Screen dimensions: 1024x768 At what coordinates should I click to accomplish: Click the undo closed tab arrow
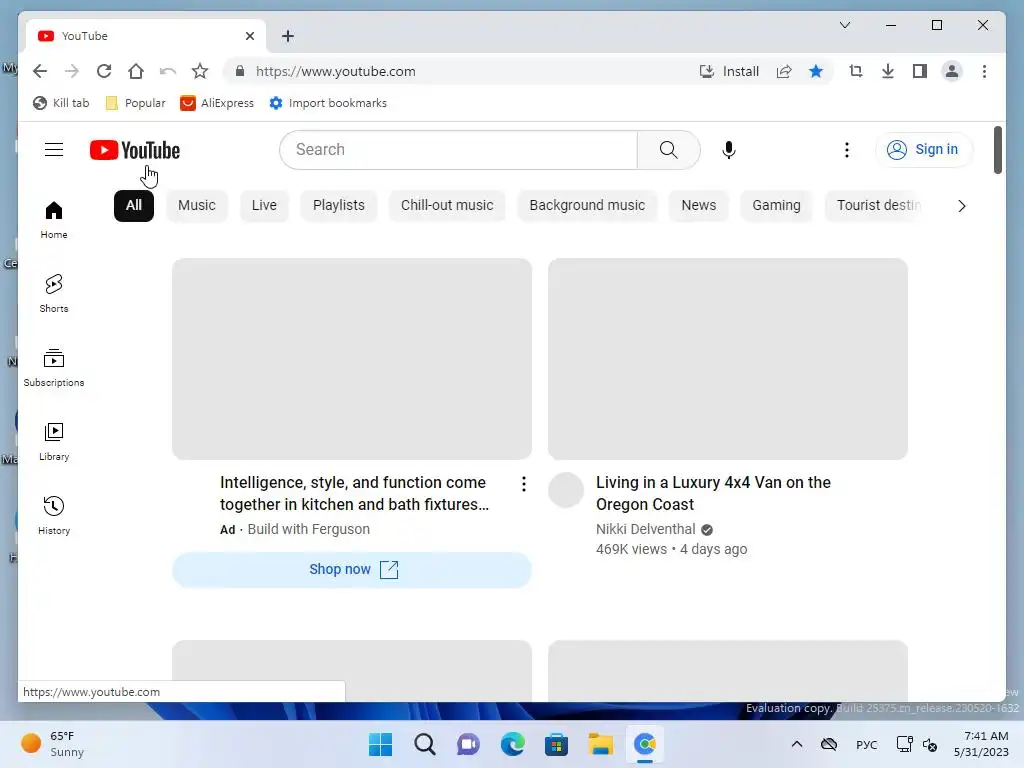(x=168, y=71)
